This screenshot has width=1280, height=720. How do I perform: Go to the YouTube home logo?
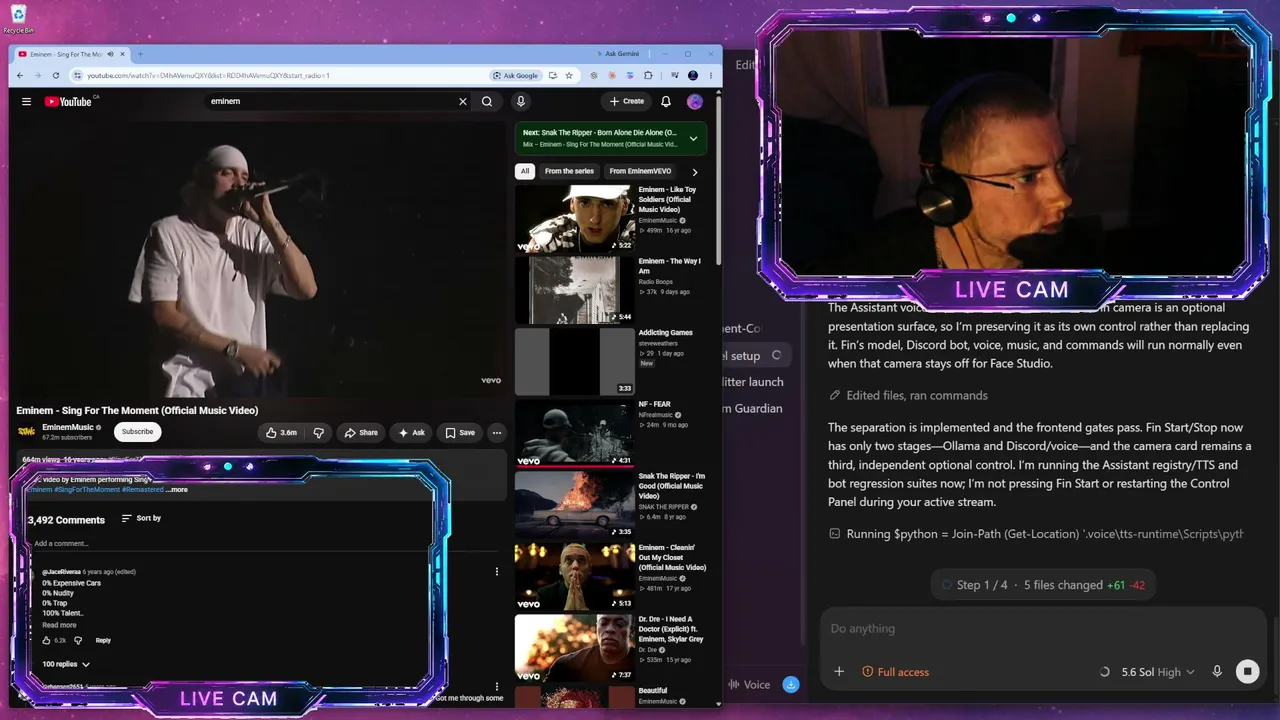[68, 101]
